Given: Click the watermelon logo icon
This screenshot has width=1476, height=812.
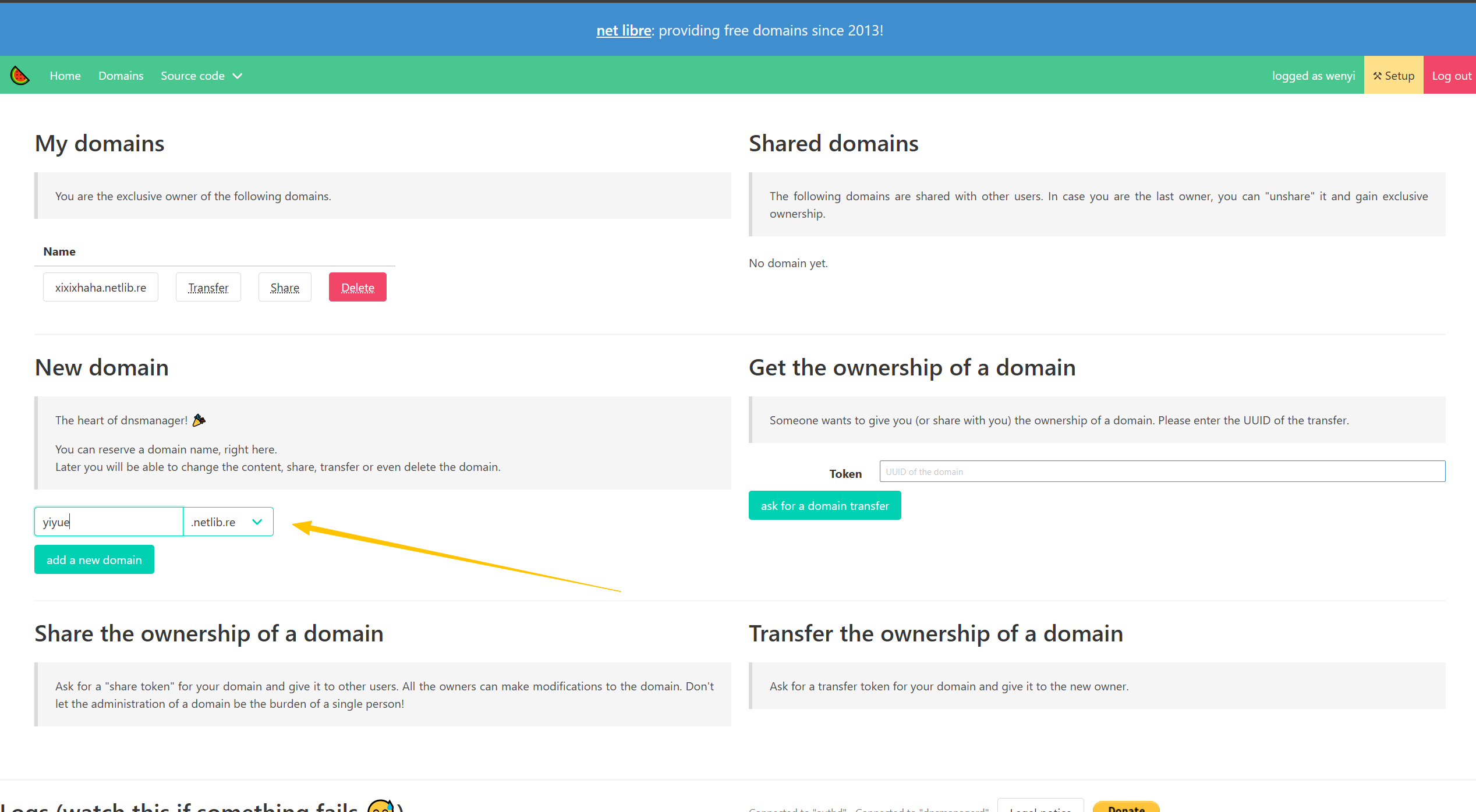Looking at the screenshot, I should point(20,76).
